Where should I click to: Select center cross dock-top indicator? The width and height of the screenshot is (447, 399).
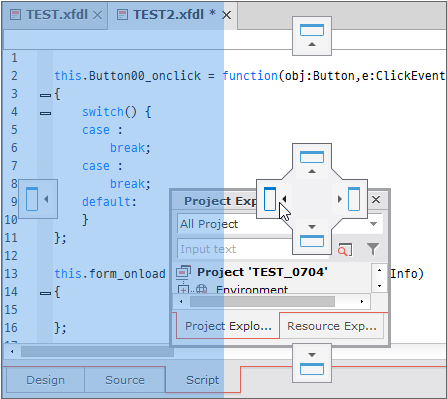(312, 162)
